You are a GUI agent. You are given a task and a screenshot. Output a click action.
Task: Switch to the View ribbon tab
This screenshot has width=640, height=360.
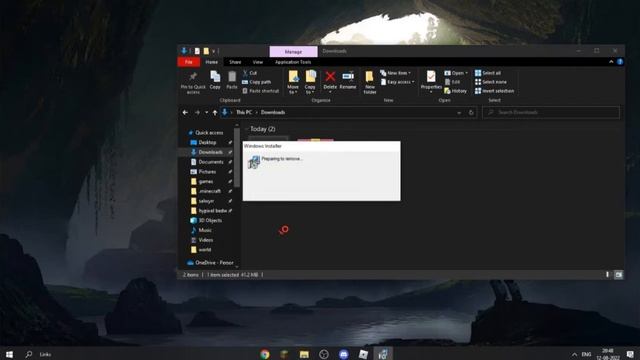click(258, 62)
